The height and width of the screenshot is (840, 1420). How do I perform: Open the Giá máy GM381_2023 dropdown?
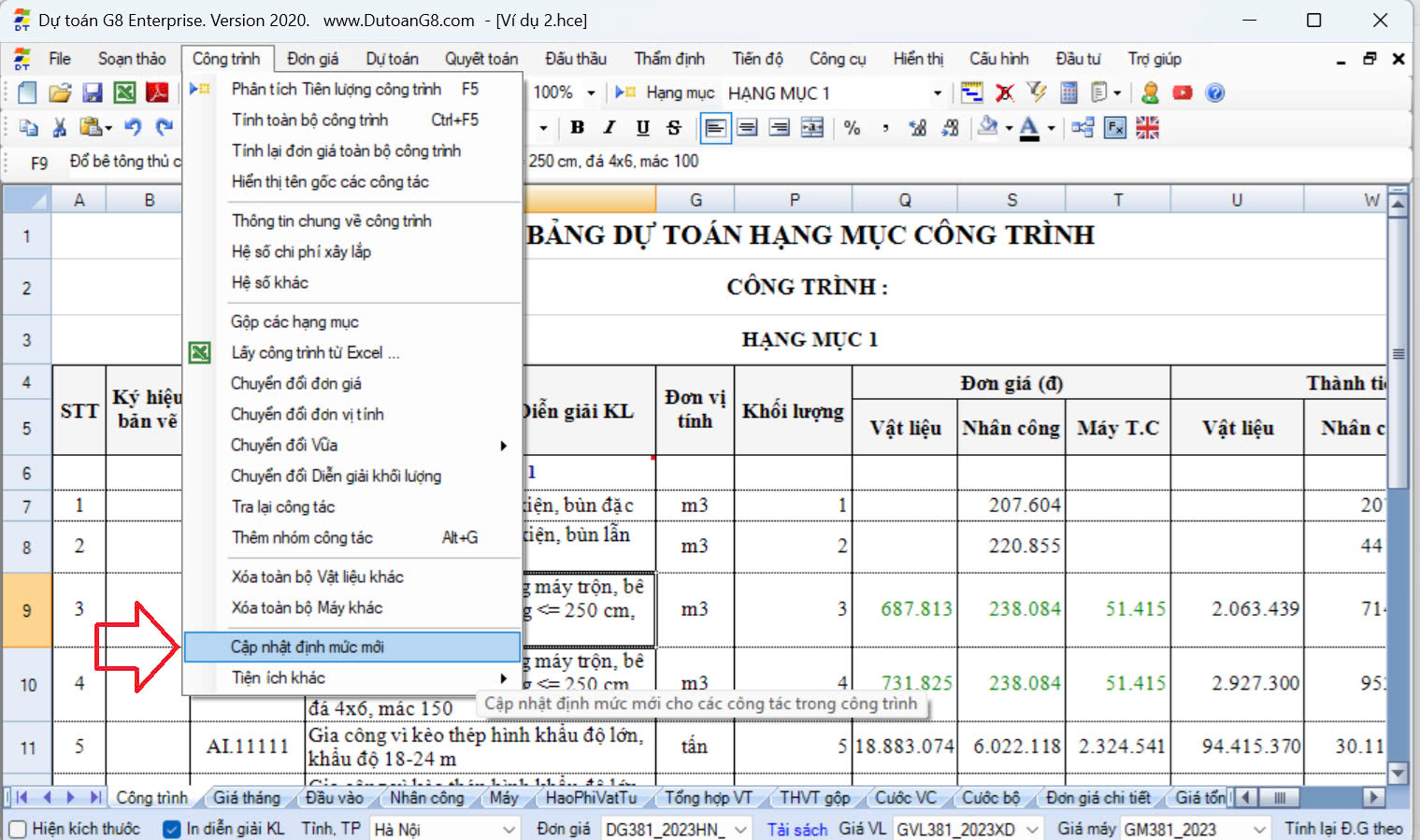(1260, 829)
